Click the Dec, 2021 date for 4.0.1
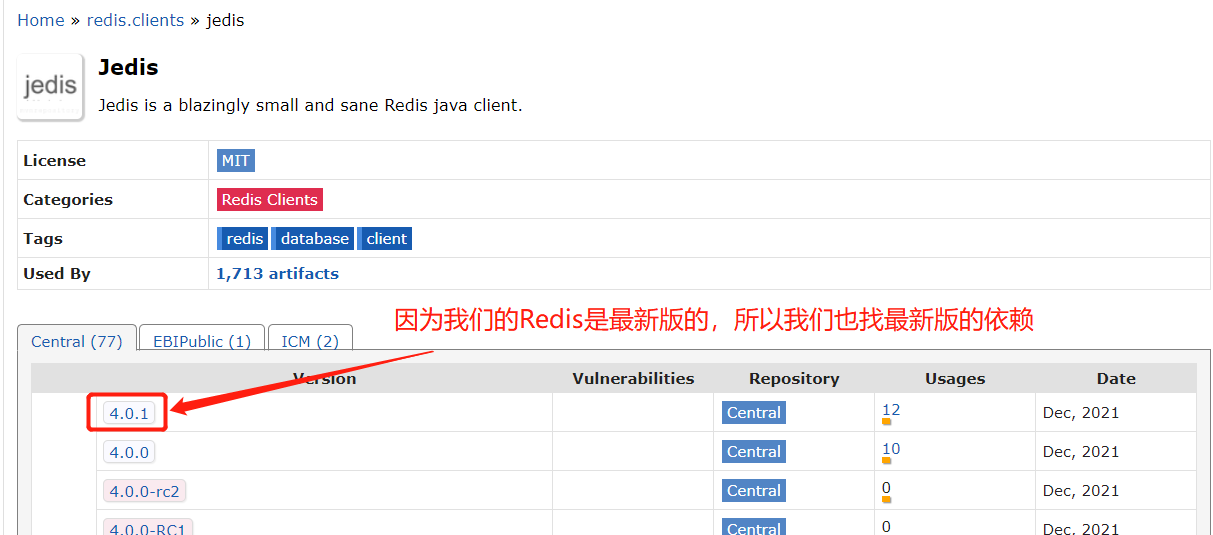Viewport: 1213px width, 535px height. 1081,412
